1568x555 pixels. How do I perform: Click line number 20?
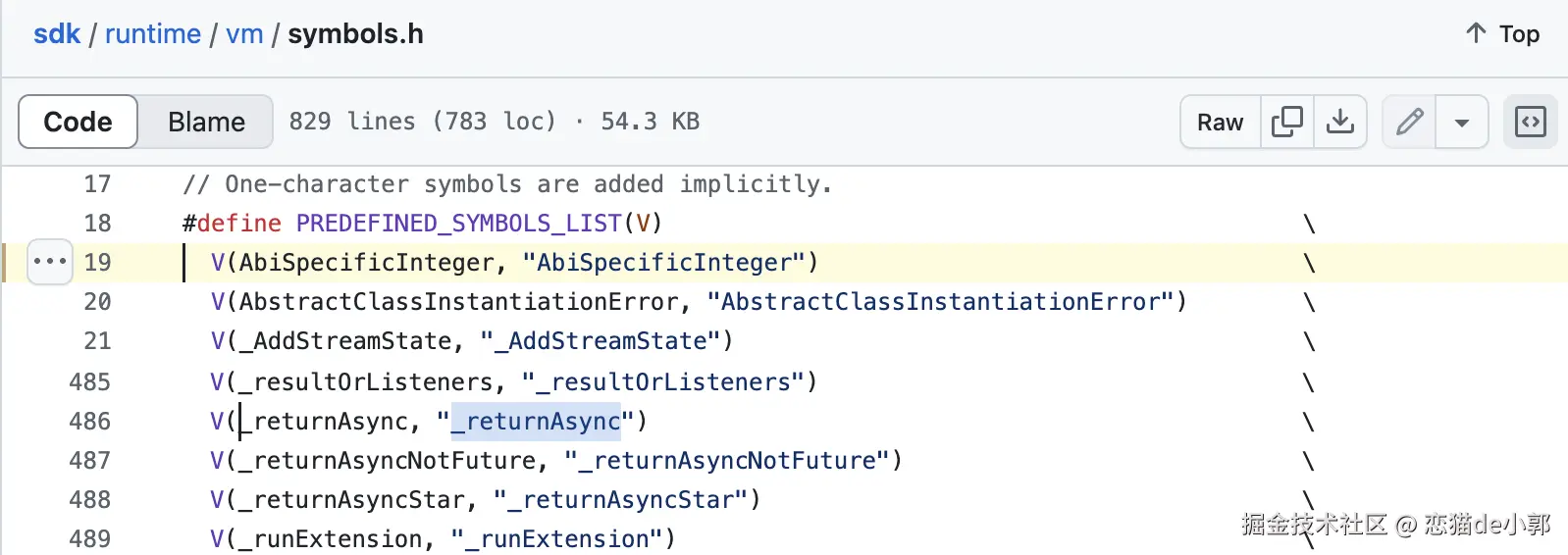97,302
